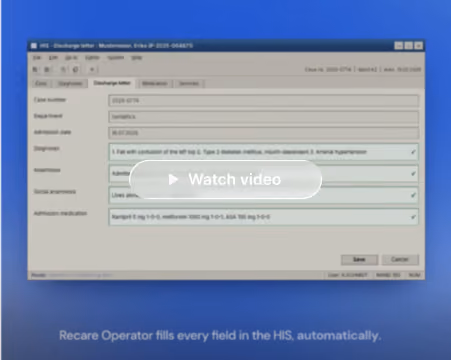Click the Admission medication label
Screen dimensions: 451x360
coord(60,213)
